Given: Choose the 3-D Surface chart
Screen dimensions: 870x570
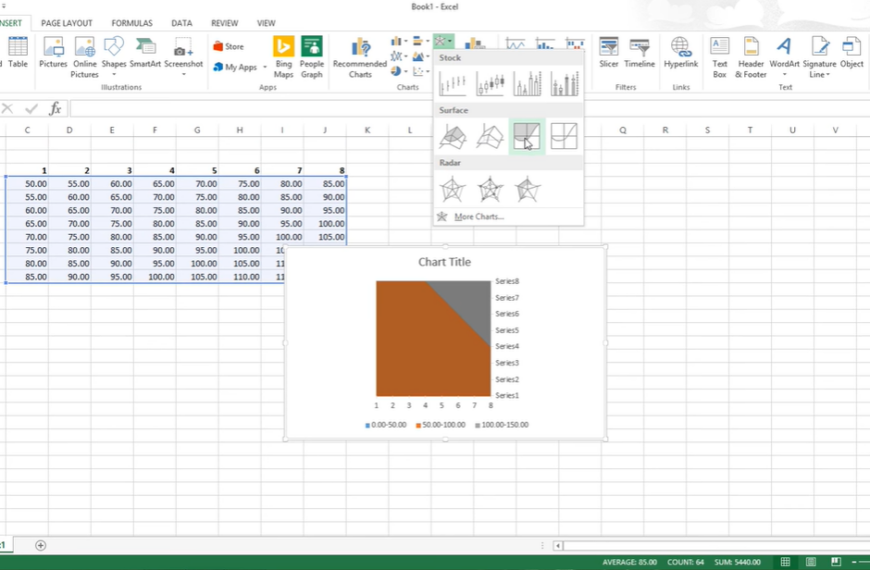Looking at the screenshot, I should 453,136.
